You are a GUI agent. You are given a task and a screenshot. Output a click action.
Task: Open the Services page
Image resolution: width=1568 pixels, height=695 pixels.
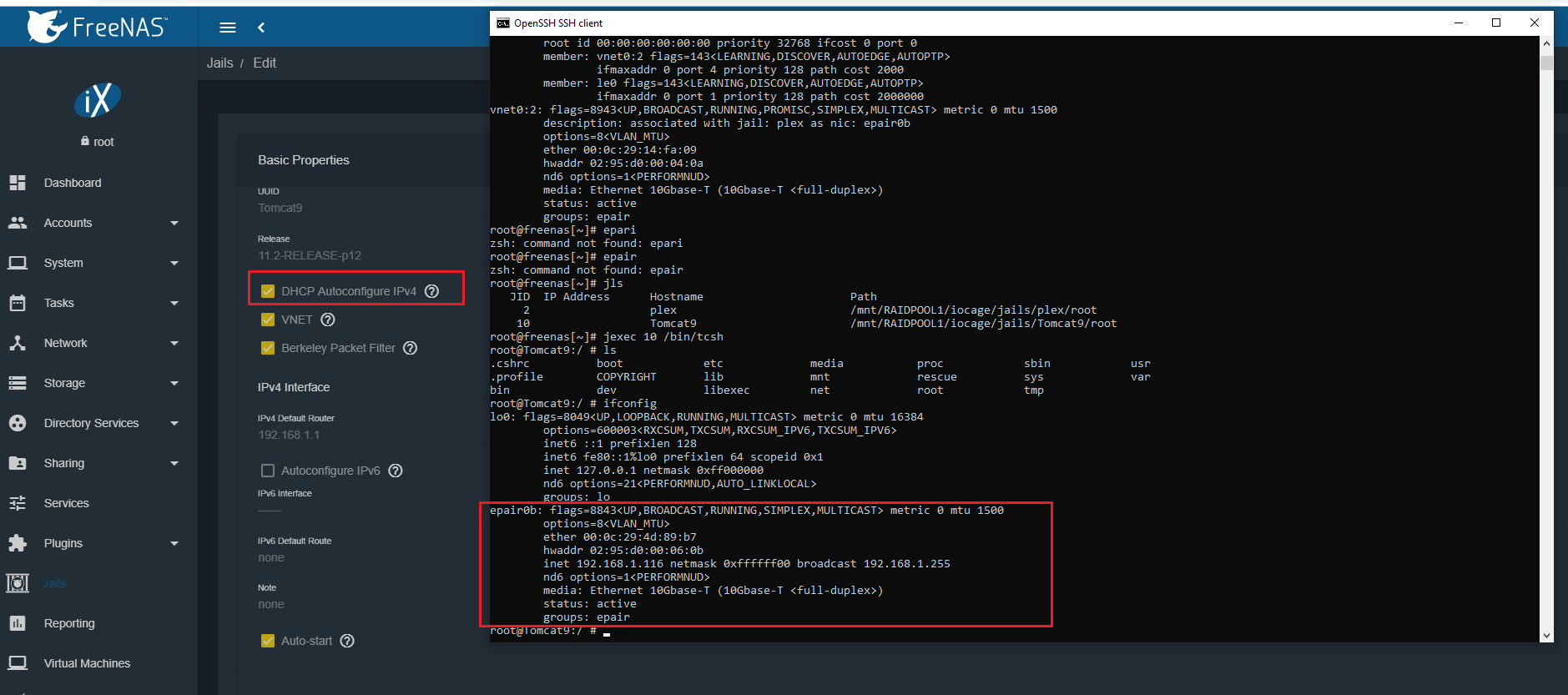[67, 503]
